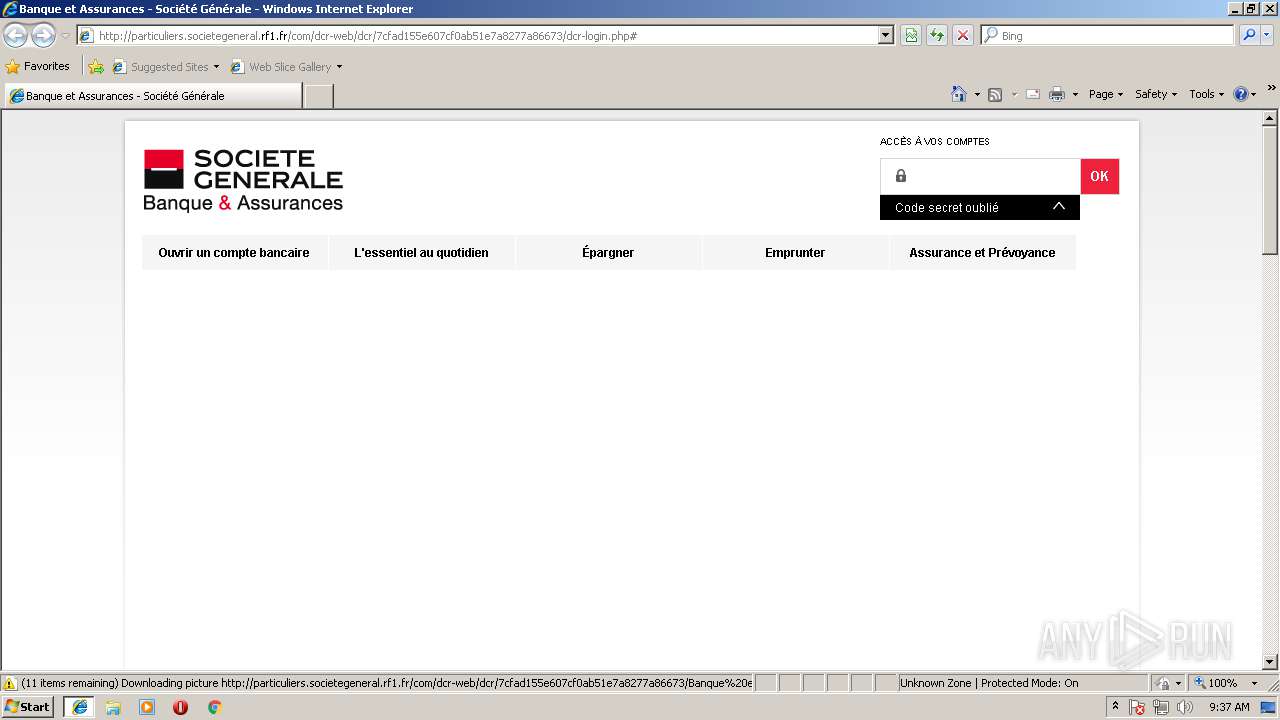Open Print options dropdown arrow
1280x720 pixels.
pos(1075,95)
